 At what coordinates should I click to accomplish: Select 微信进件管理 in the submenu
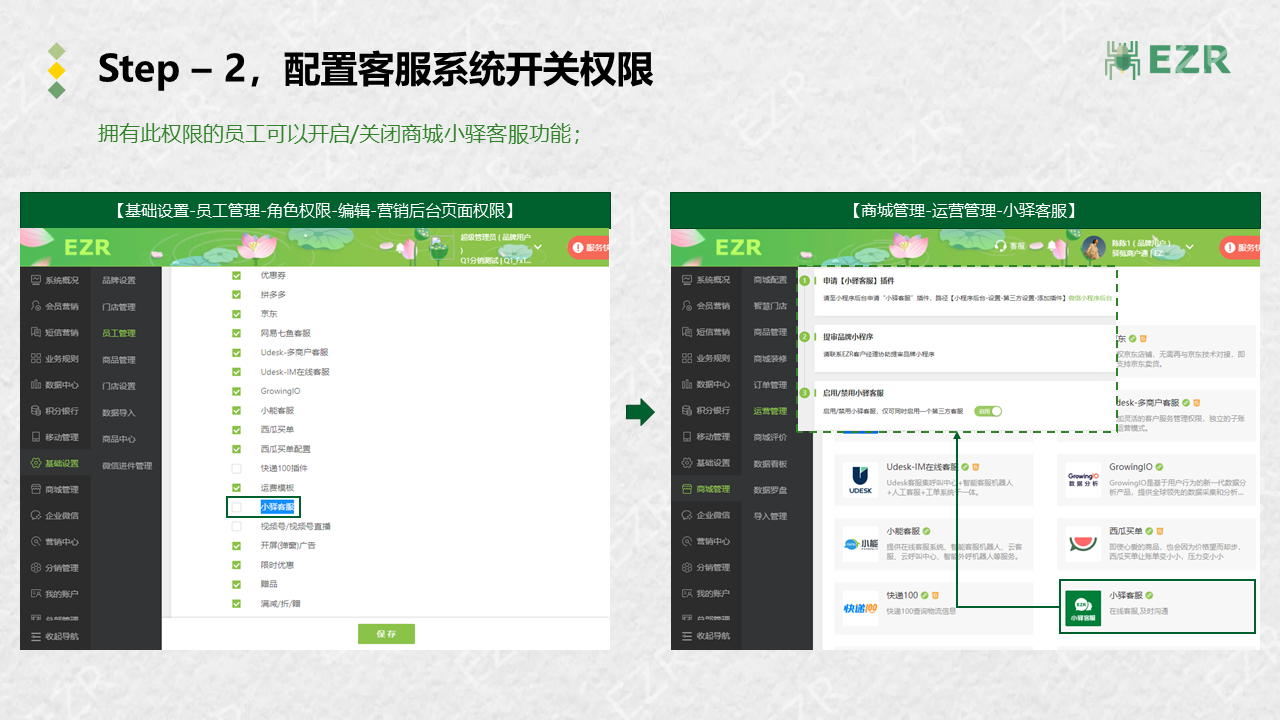127,466
